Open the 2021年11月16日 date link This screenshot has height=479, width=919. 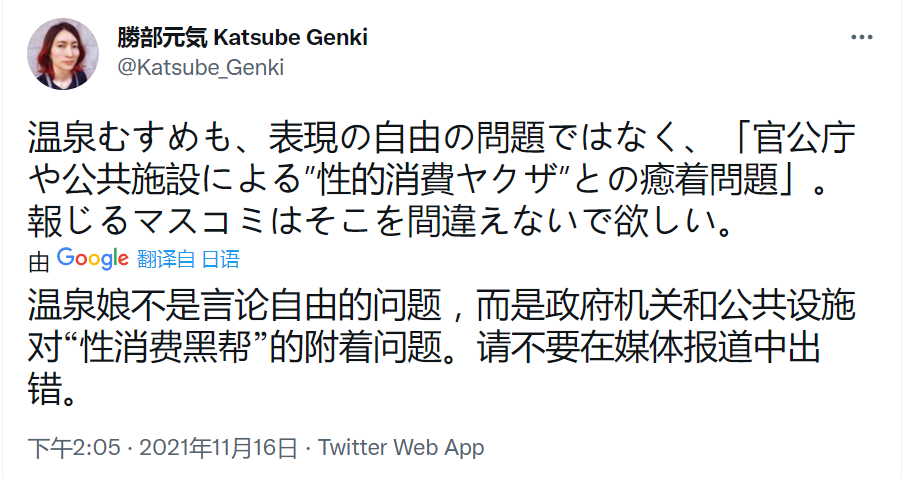[218, 447]
